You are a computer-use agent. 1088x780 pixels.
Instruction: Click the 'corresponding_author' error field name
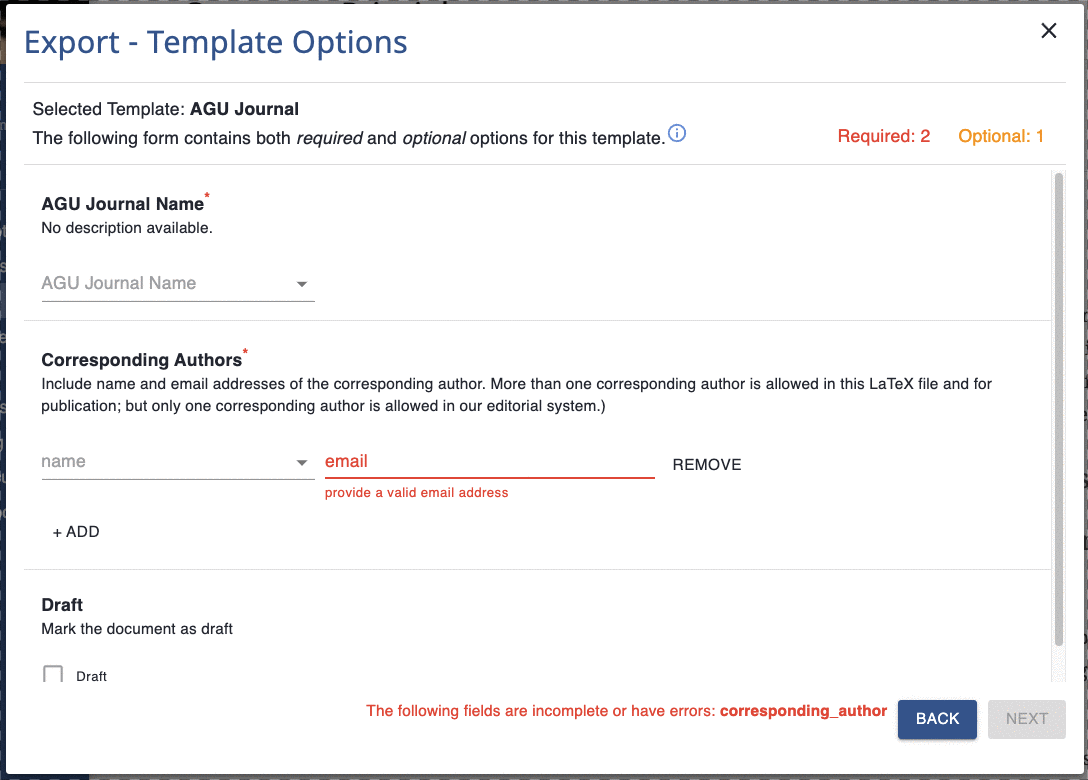[804, 711]
